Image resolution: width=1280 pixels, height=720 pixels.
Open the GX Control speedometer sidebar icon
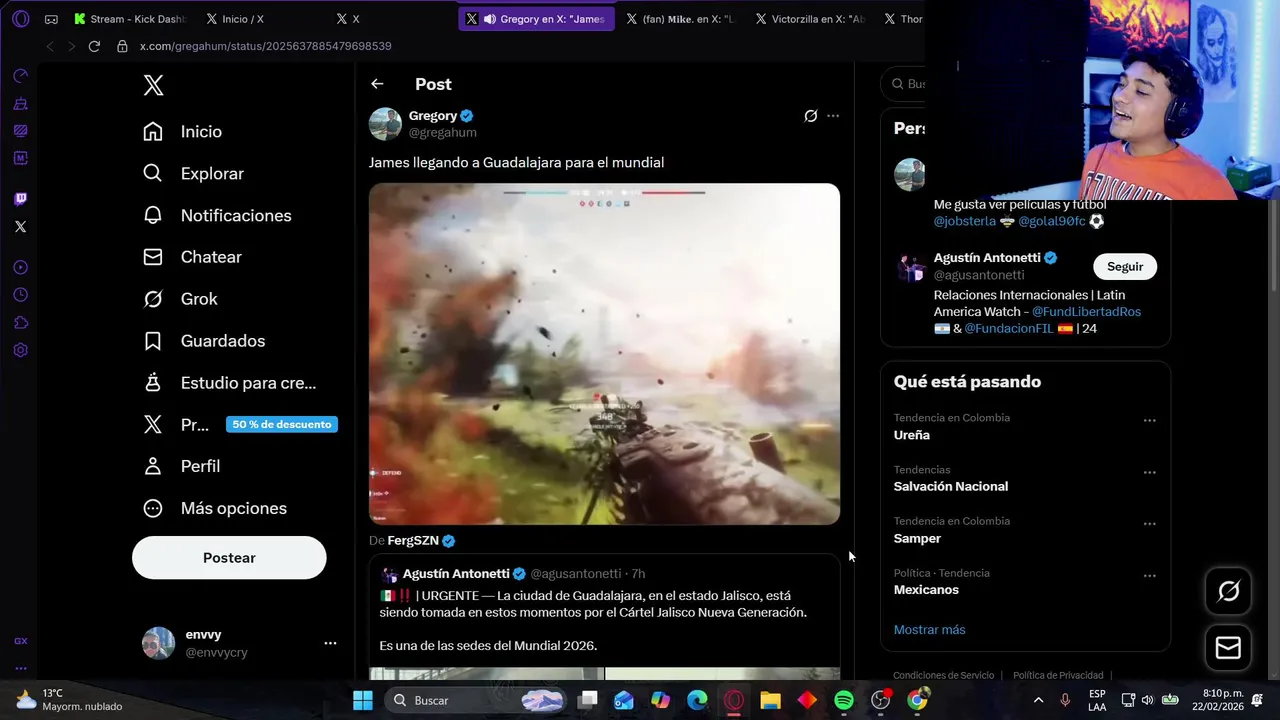point(20,76)
